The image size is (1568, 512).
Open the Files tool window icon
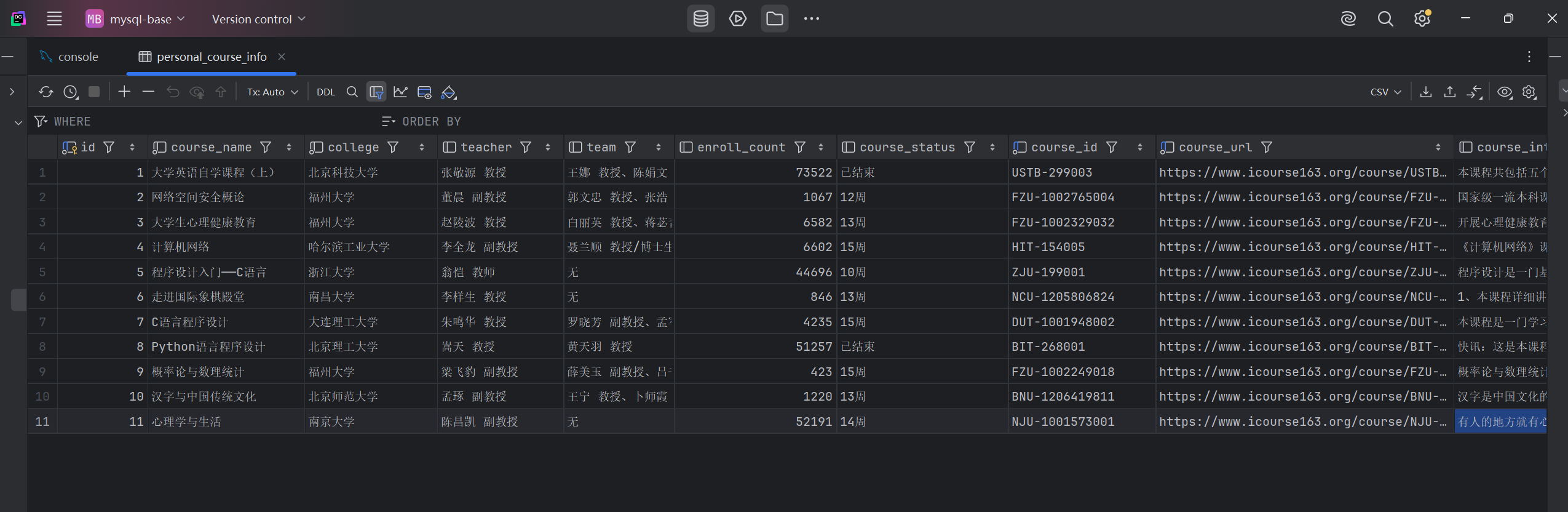click(x=775, y=19)
